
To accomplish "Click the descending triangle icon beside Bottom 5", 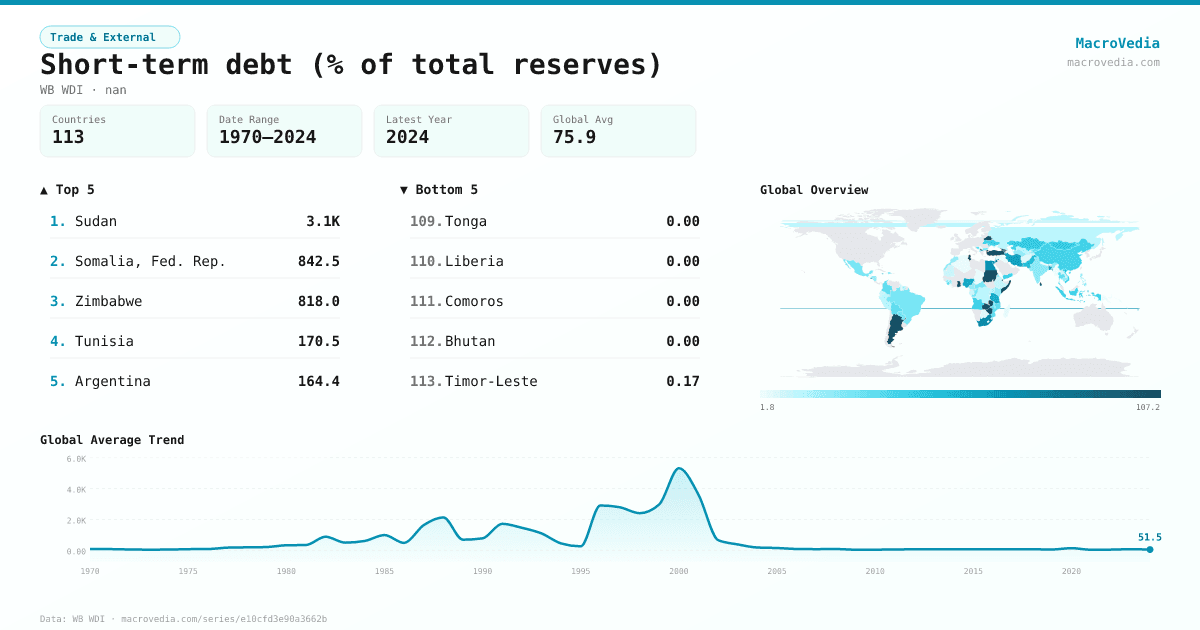I will click(x=404, y=189).
